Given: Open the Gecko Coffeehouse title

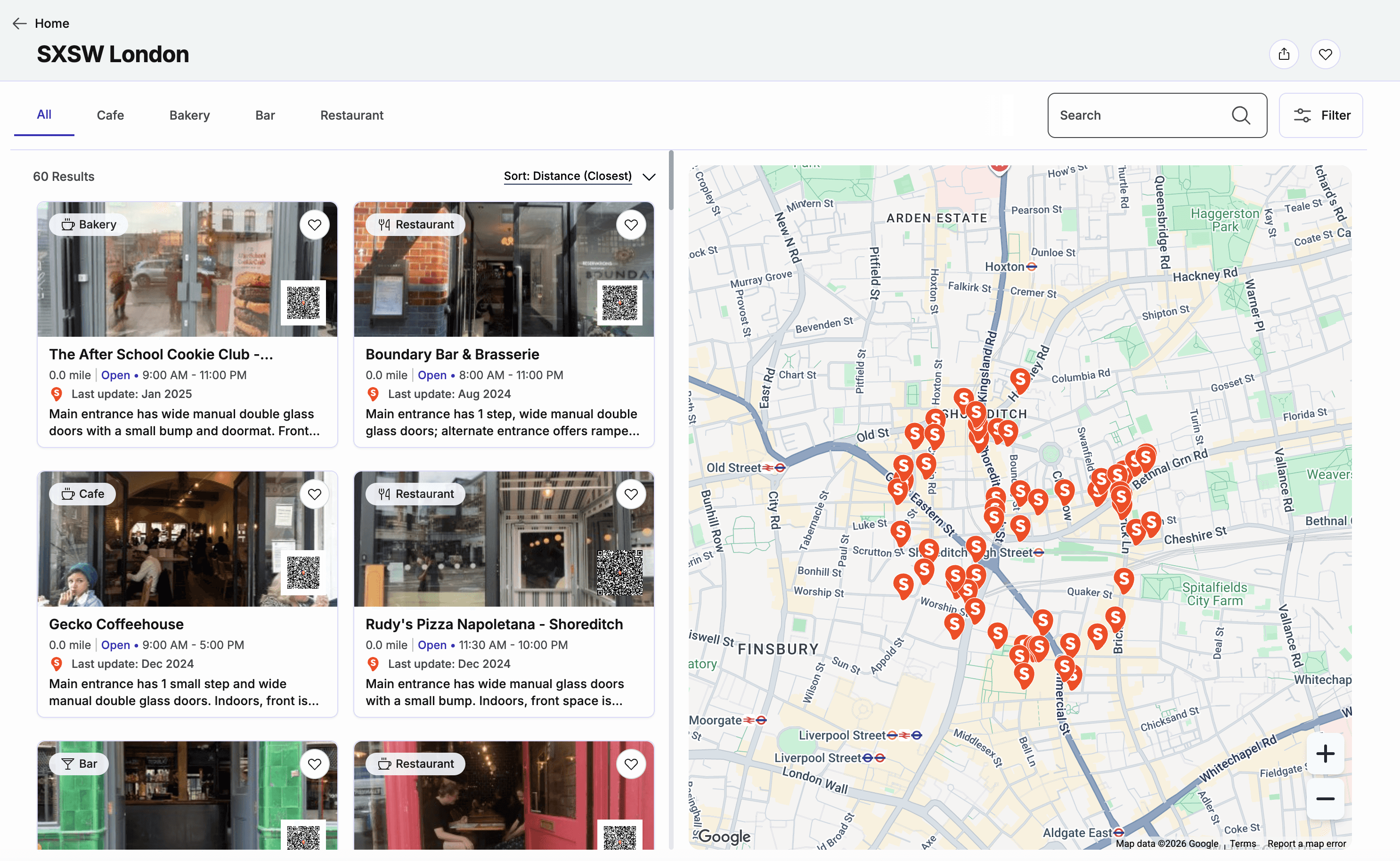Looking at the screenshot, I should 116,624.
